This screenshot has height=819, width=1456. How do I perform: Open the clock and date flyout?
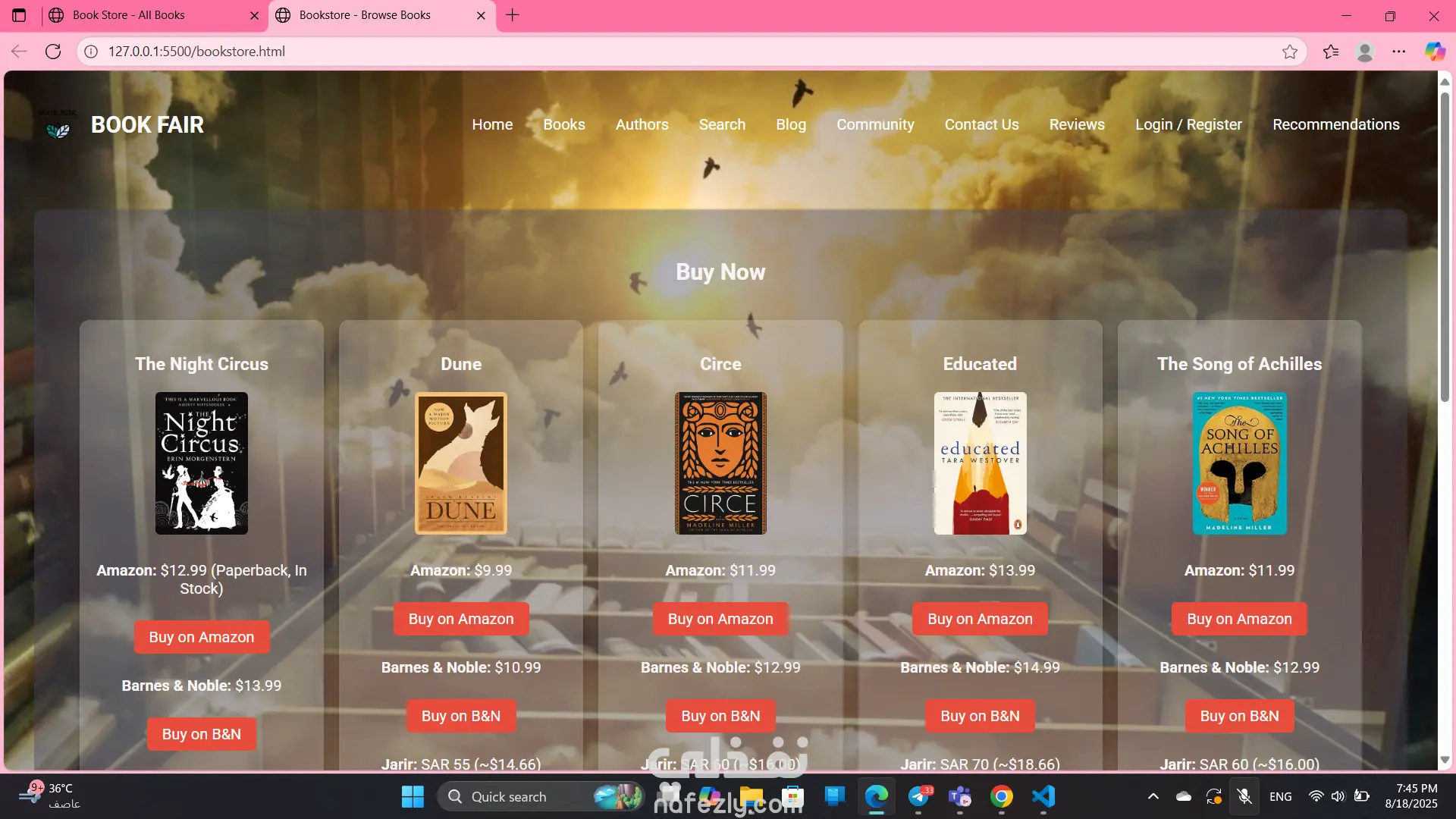pyautogui.click(x=1412, y=796)
